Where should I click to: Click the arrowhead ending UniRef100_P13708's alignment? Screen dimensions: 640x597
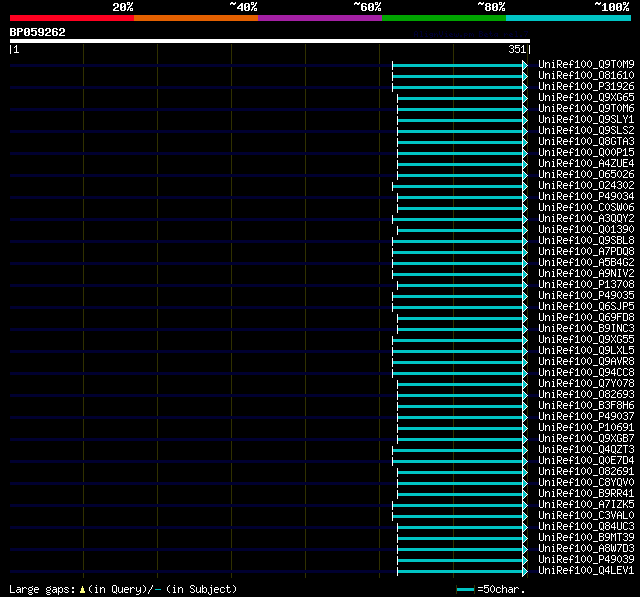point(525,286)
